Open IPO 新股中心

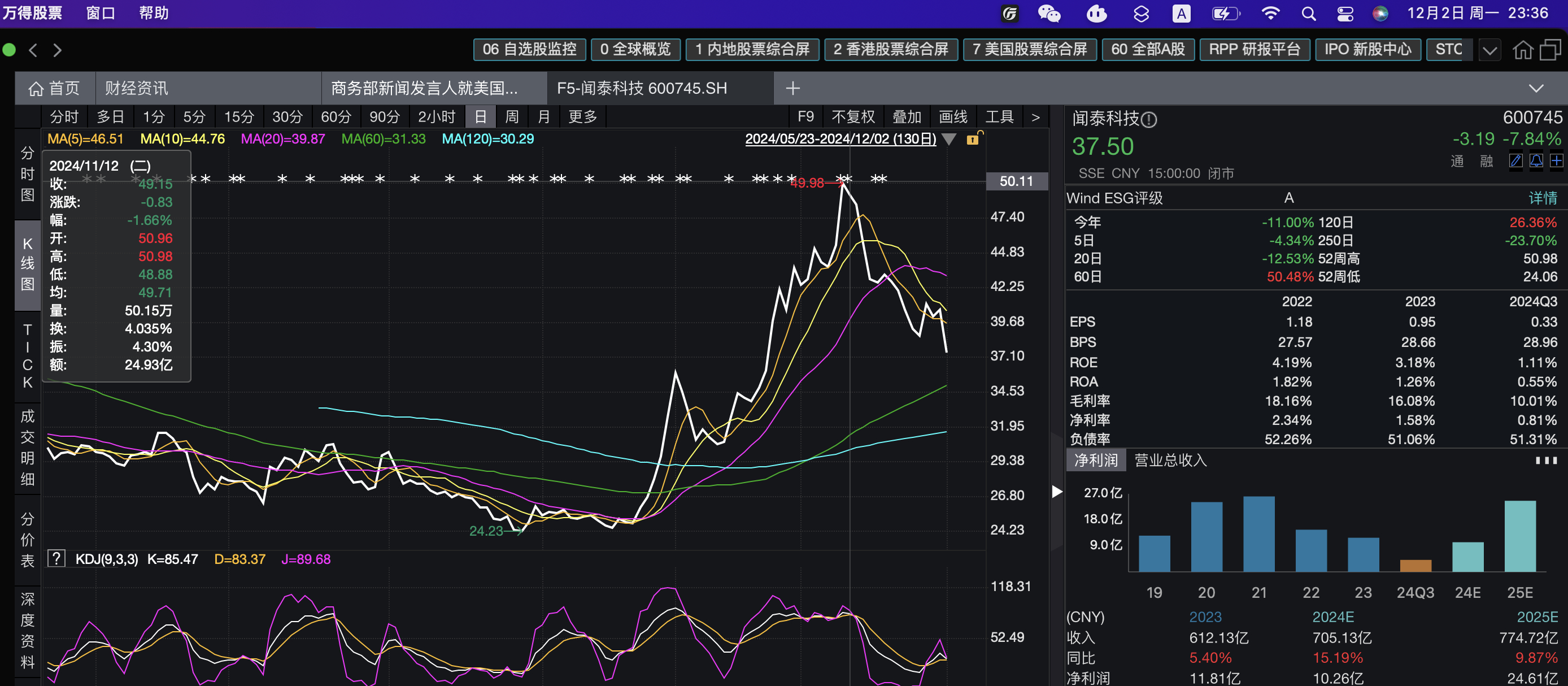[x=1367, y=49]
